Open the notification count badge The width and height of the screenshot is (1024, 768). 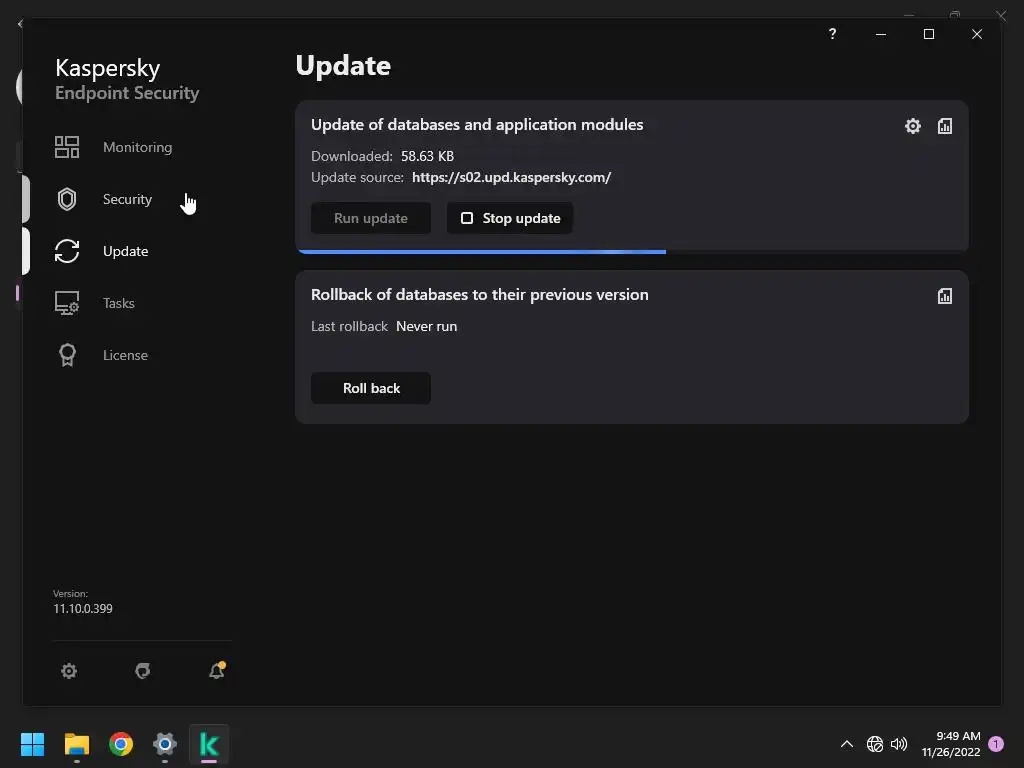996,744
